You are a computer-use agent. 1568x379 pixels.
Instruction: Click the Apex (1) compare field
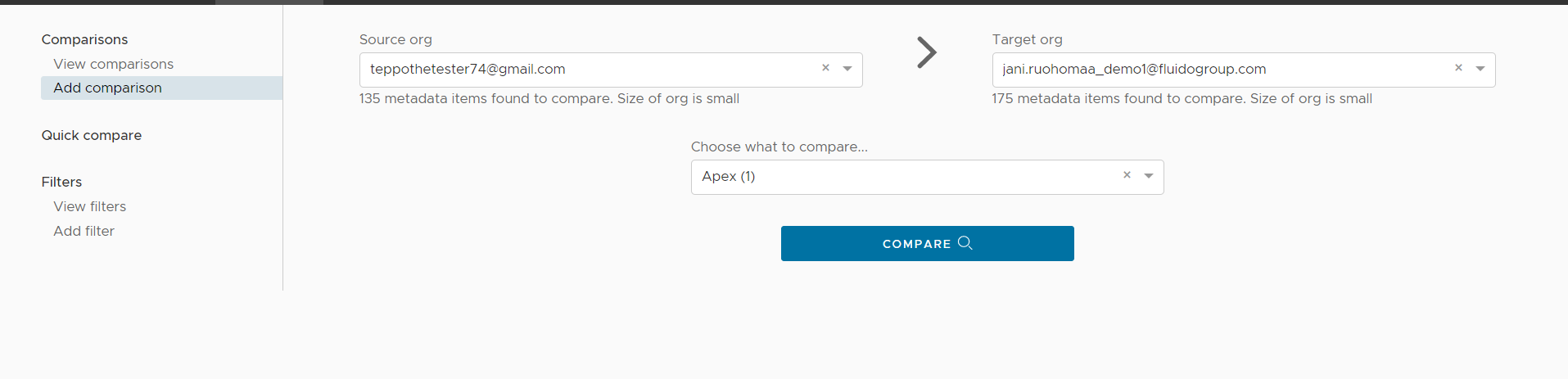(x=901, y=177)
